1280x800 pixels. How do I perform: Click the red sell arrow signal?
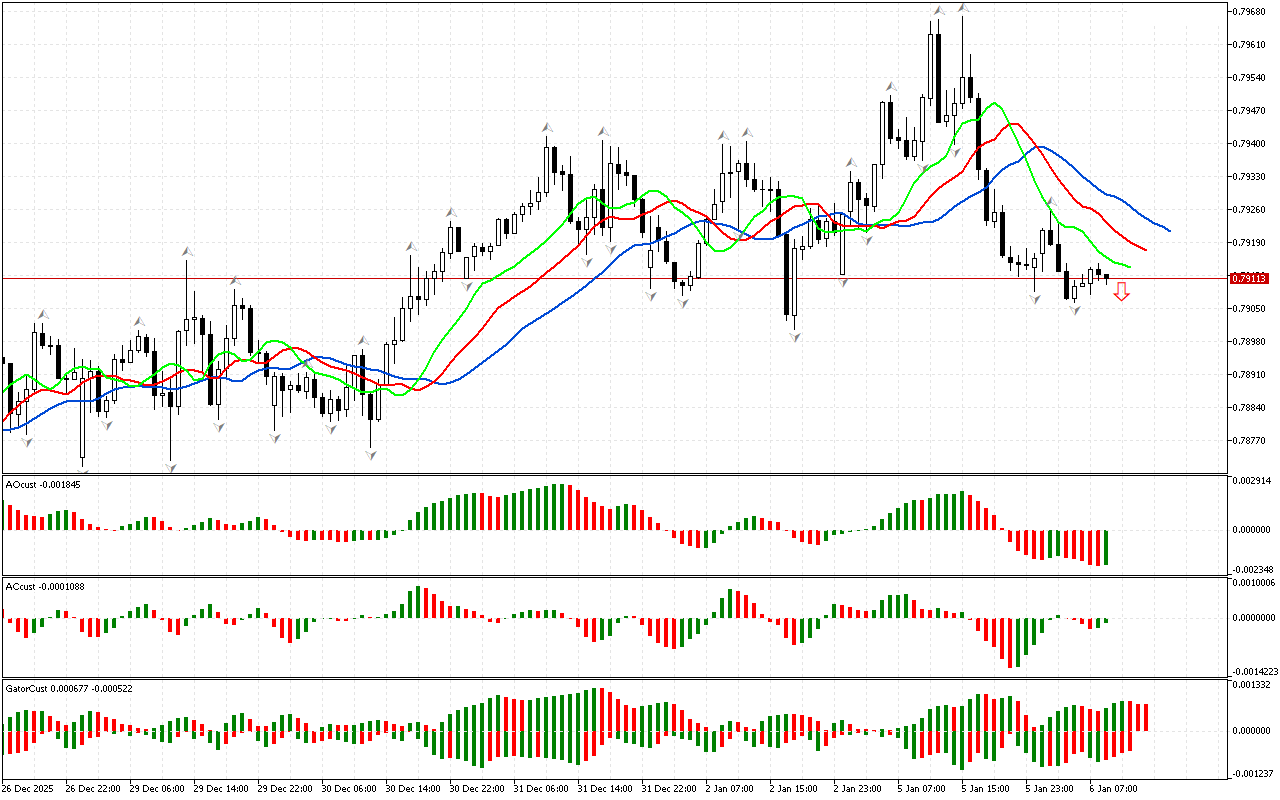[x=1122, y=291]
